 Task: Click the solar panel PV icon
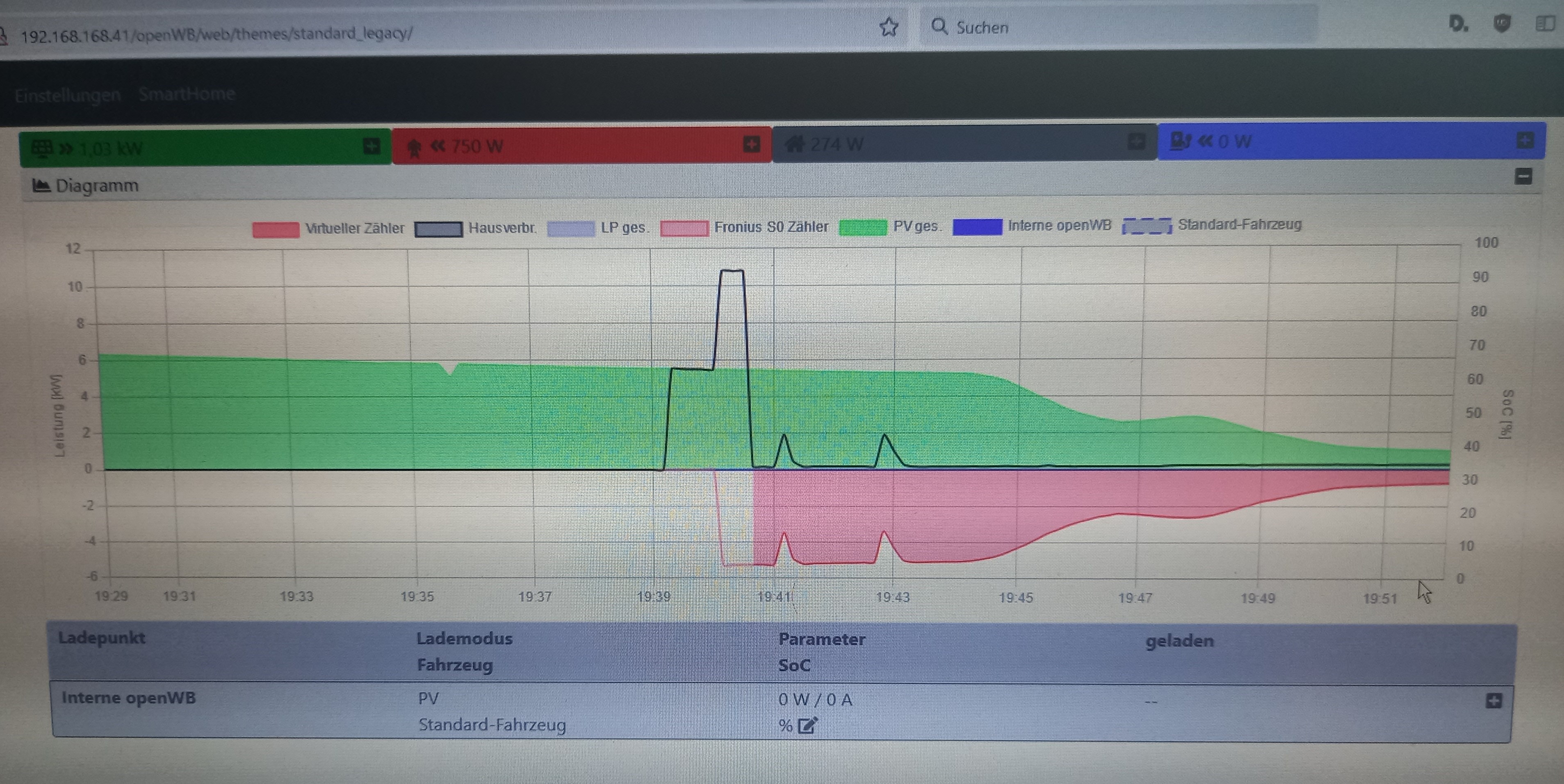tap(42, 148)
